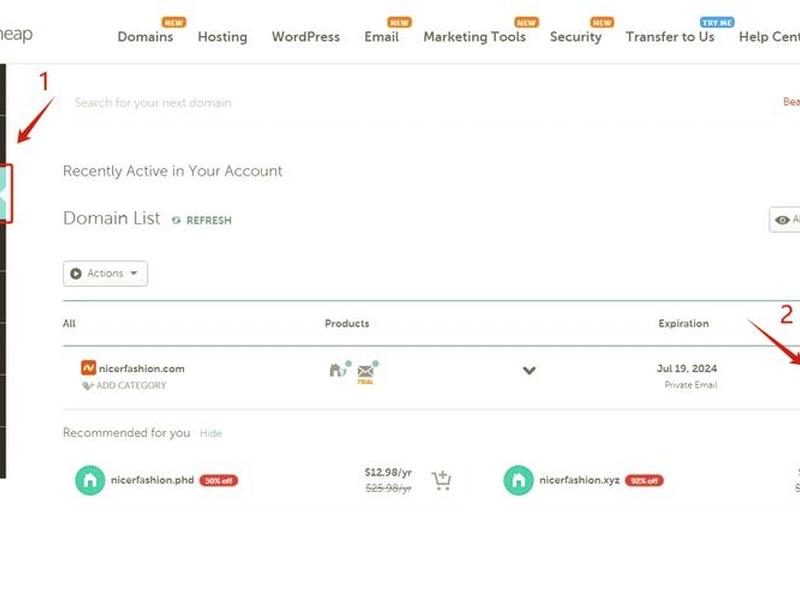
Task: Open the Email menu
Action: 381,37
